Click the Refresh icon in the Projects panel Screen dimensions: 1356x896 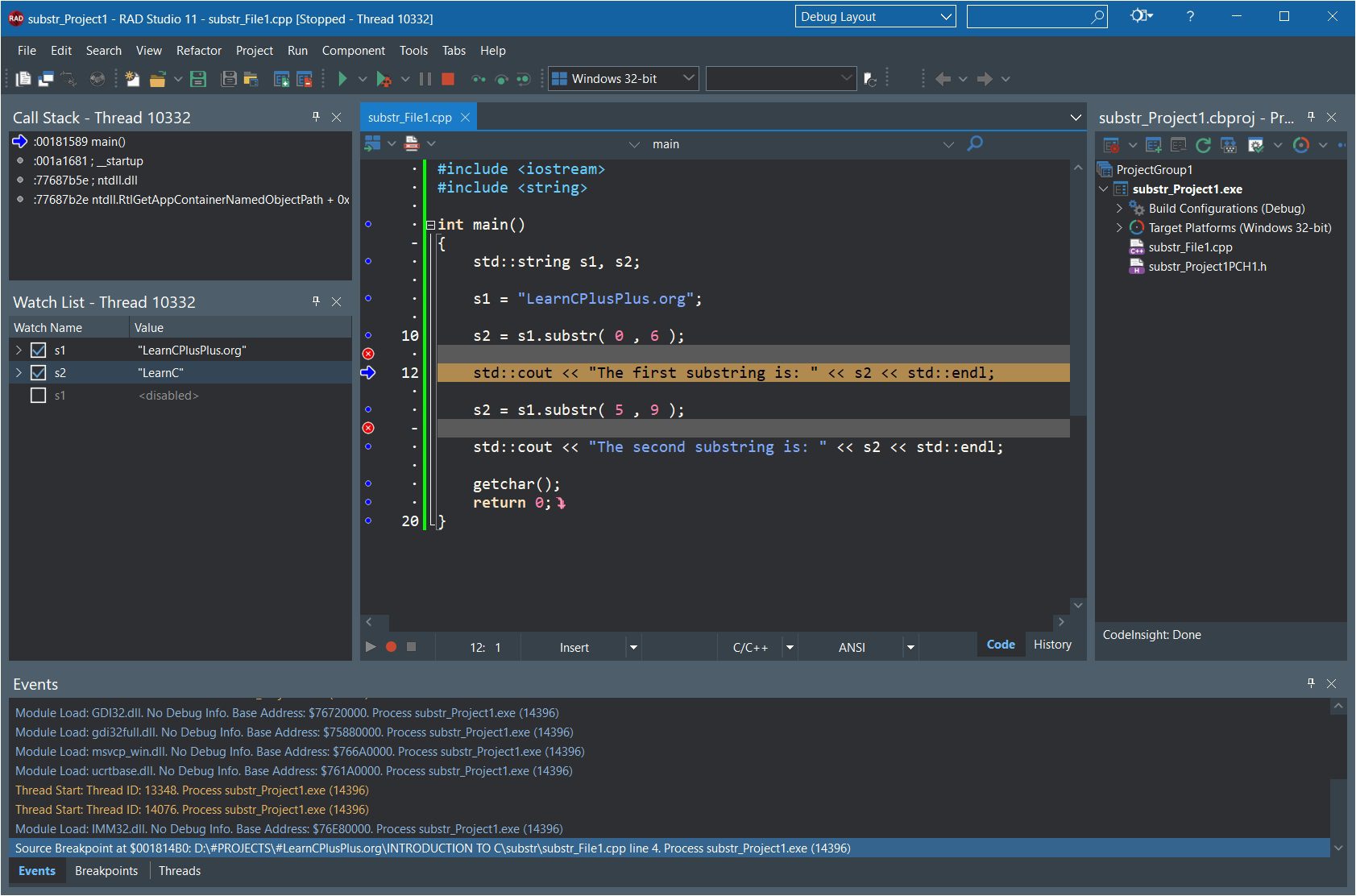(x=1203, y=145)
